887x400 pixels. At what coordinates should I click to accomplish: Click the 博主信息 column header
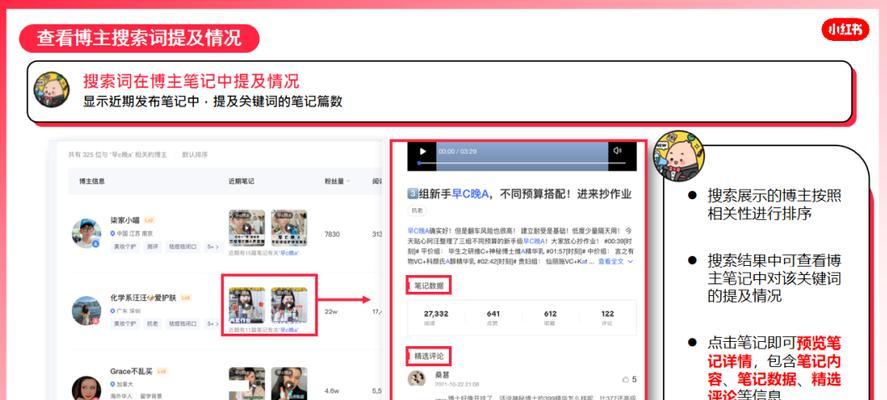point(92,181)
